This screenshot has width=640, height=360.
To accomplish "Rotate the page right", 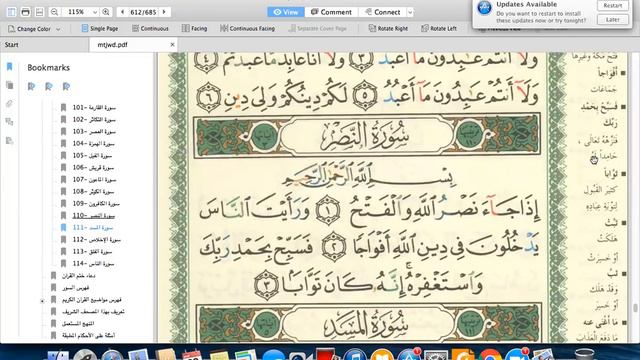I will 388,29.
